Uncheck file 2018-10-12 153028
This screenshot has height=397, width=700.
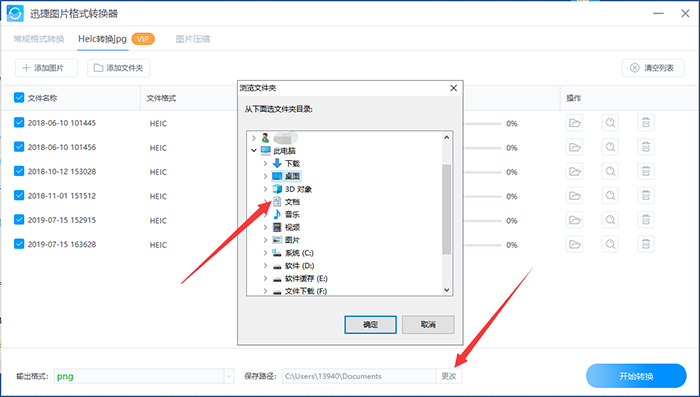[x=19, y=171]
